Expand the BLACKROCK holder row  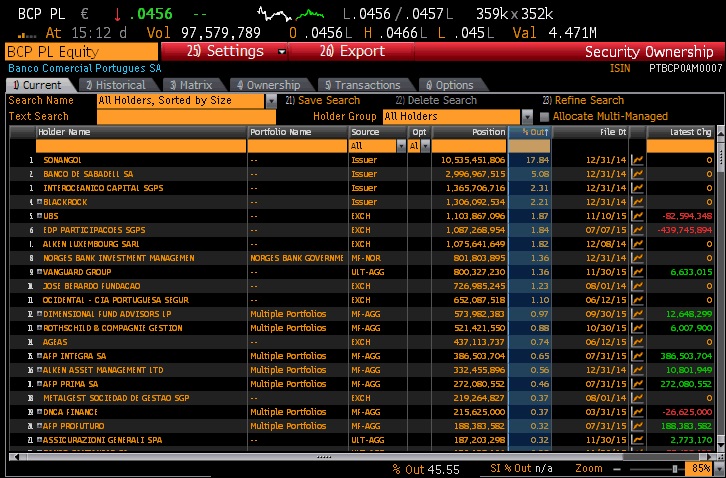coord(39,202)
